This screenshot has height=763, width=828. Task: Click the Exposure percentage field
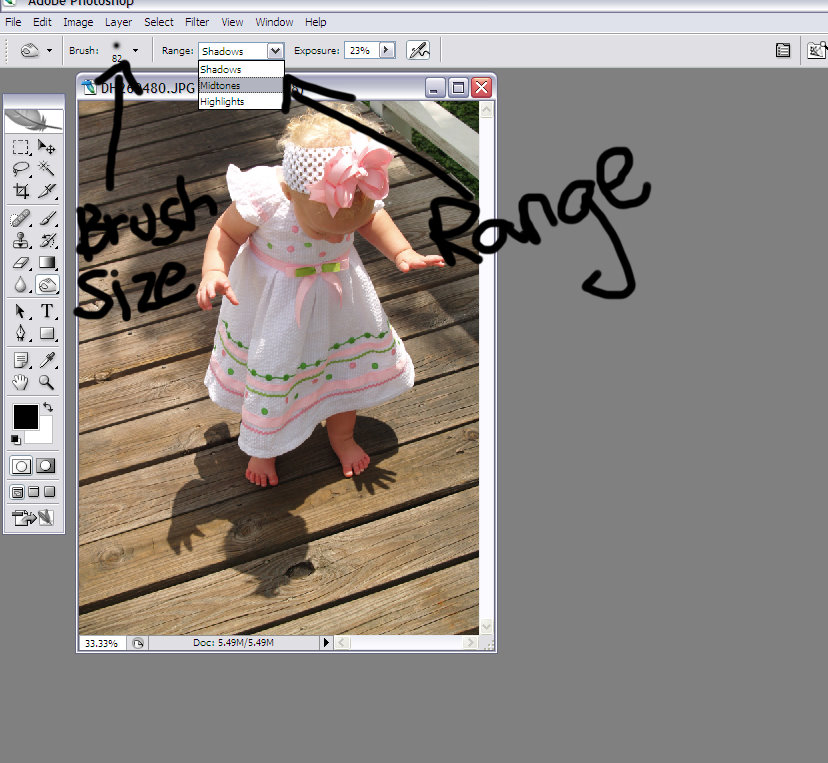(362, 51)
